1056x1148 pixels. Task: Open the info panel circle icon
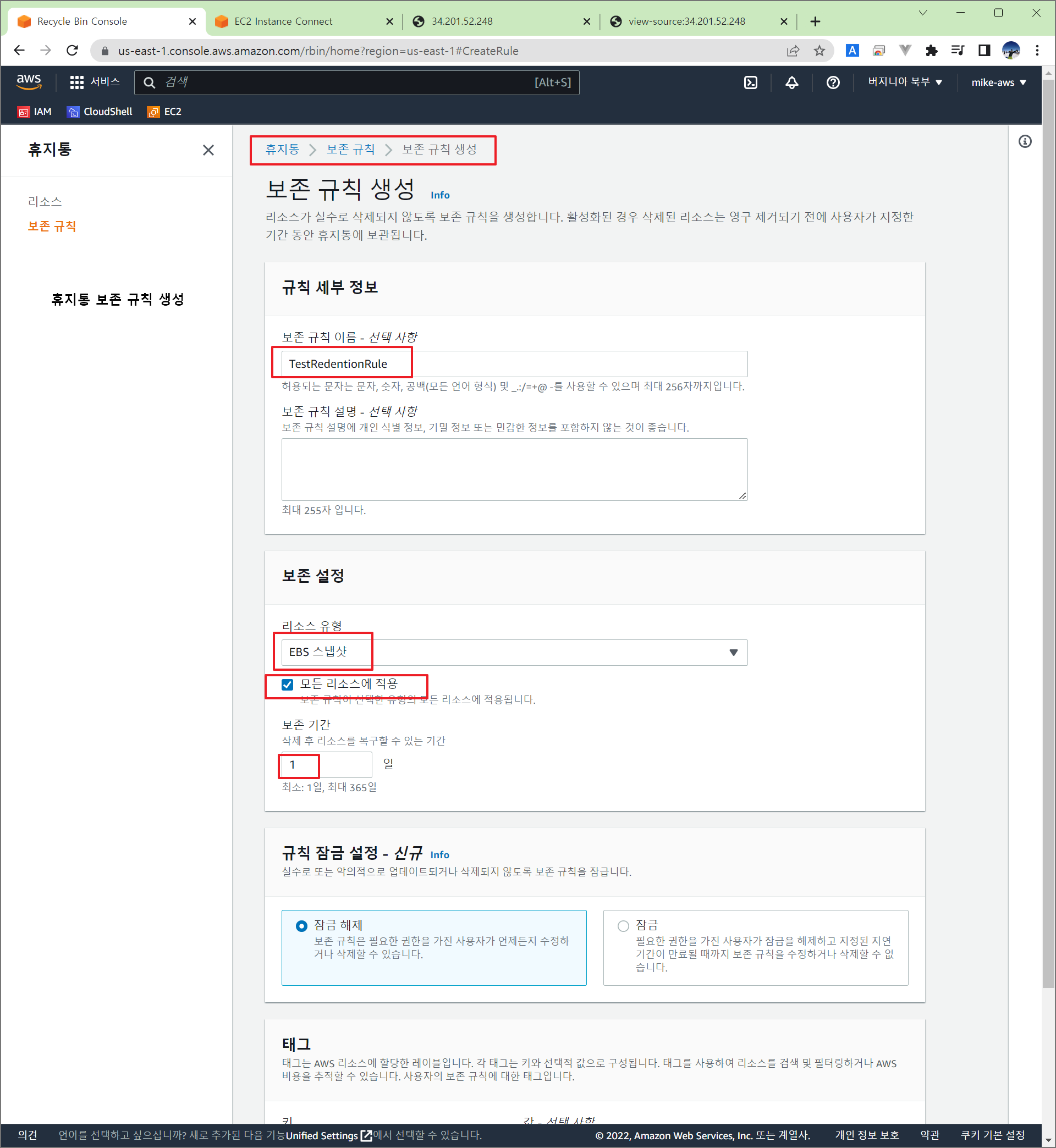[x=1025, y=141]
